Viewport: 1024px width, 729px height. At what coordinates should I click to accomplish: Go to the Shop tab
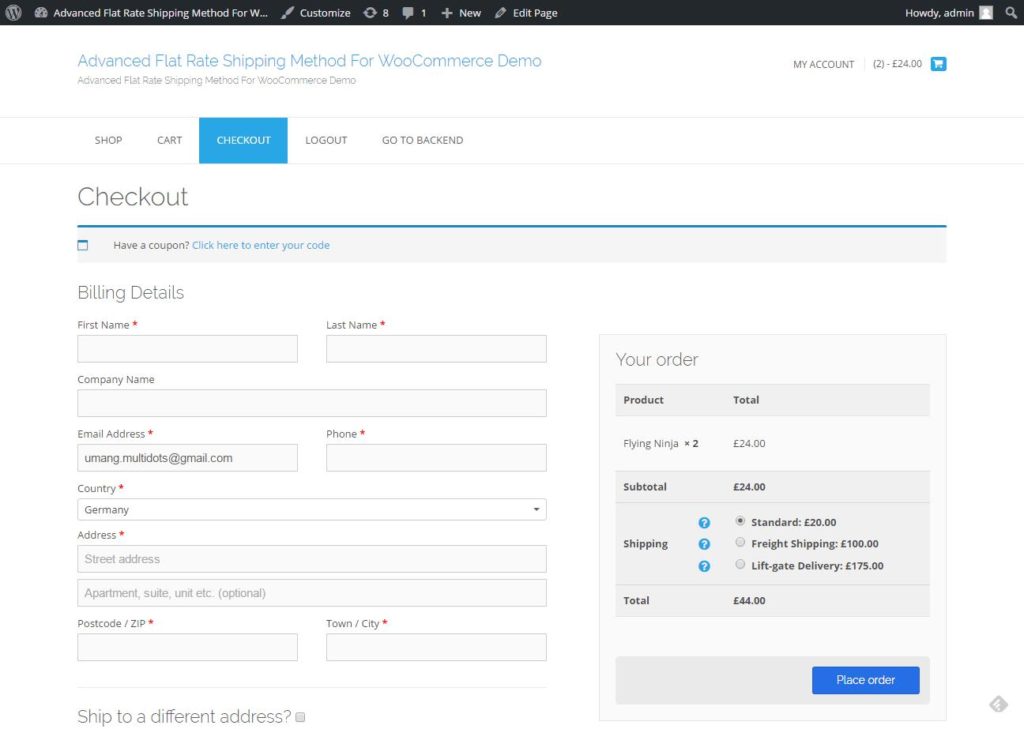tap(108, 140)
